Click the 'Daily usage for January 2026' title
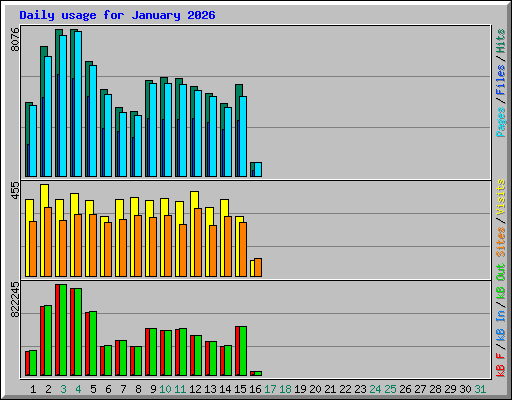Screen dimensions: 512x400 [x=117, y=15]
